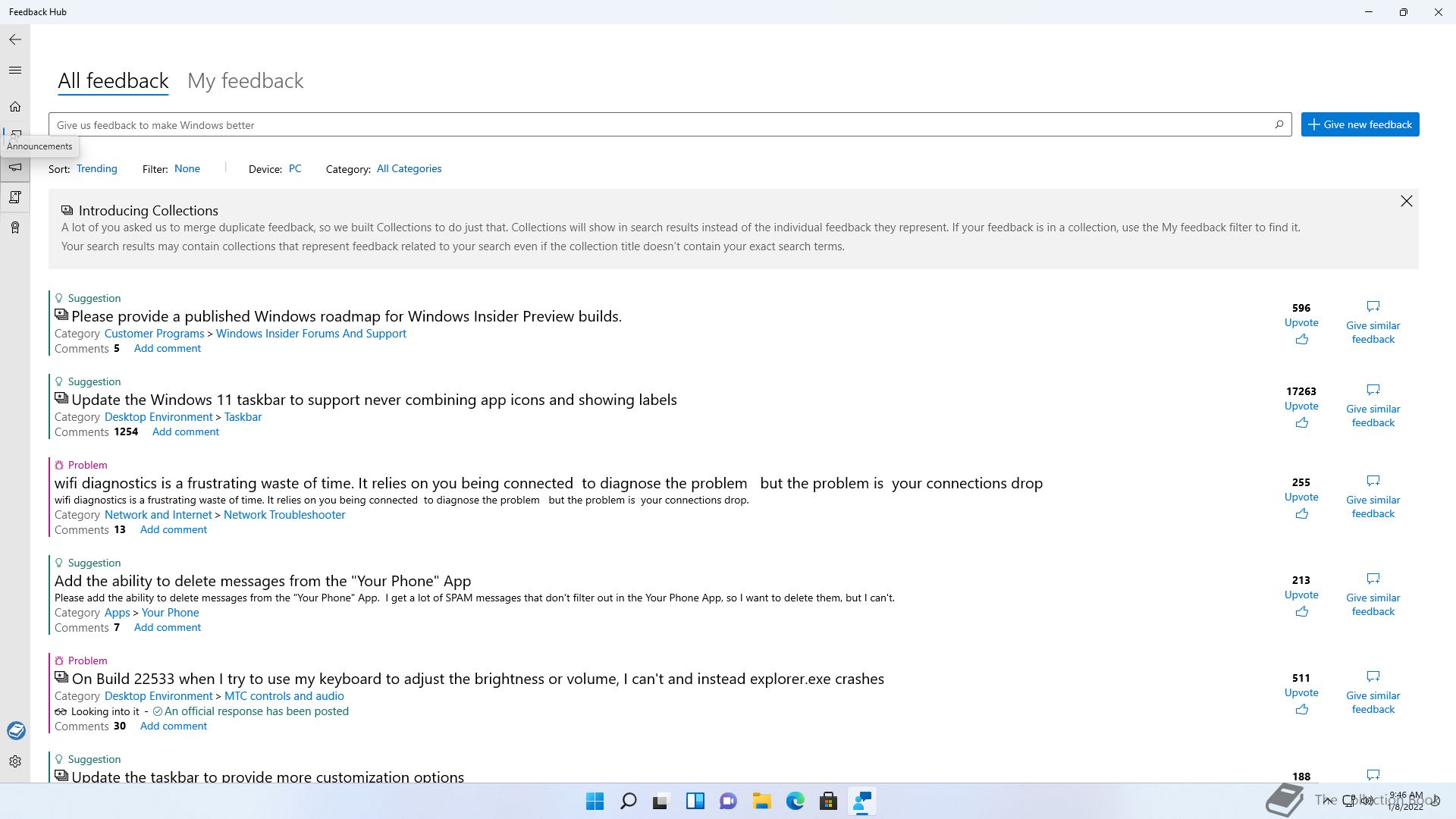1456x819 pixels.
Task: Change the Device PC option
Action: [x=295, y=168]
